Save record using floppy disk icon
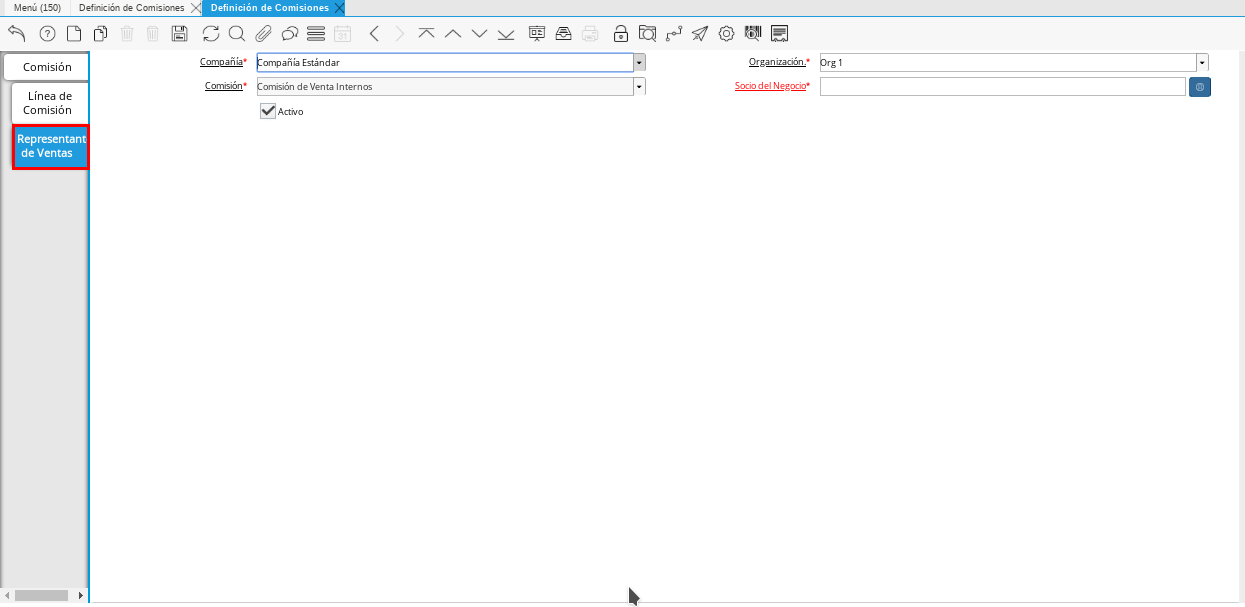The width and height of the screenshot is (1245, 607). 180,33
